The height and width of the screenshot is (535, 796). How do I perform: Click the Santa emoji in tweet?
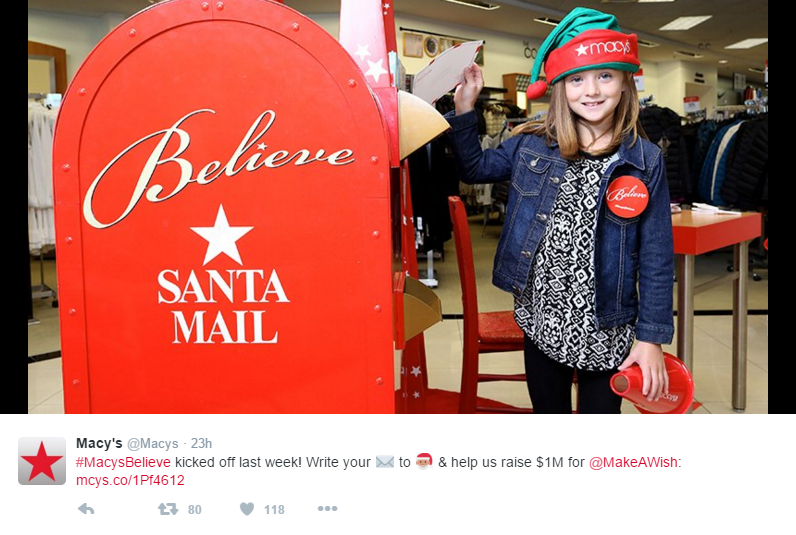[424, 462]
